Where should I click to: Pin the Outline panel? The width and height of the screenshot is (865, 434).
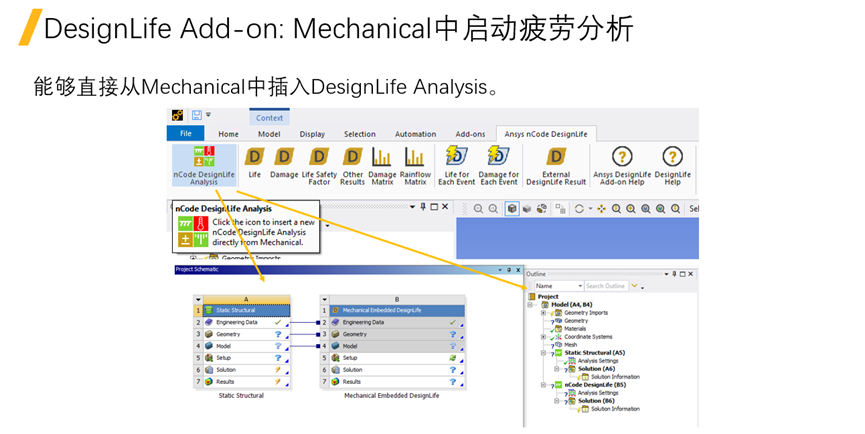click(674, 274)
